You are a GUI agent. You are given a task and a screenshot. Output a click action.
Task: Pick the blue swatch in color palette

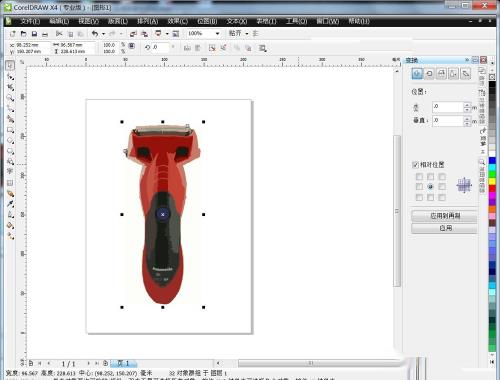pyautogui.click(x=492, y=161)
